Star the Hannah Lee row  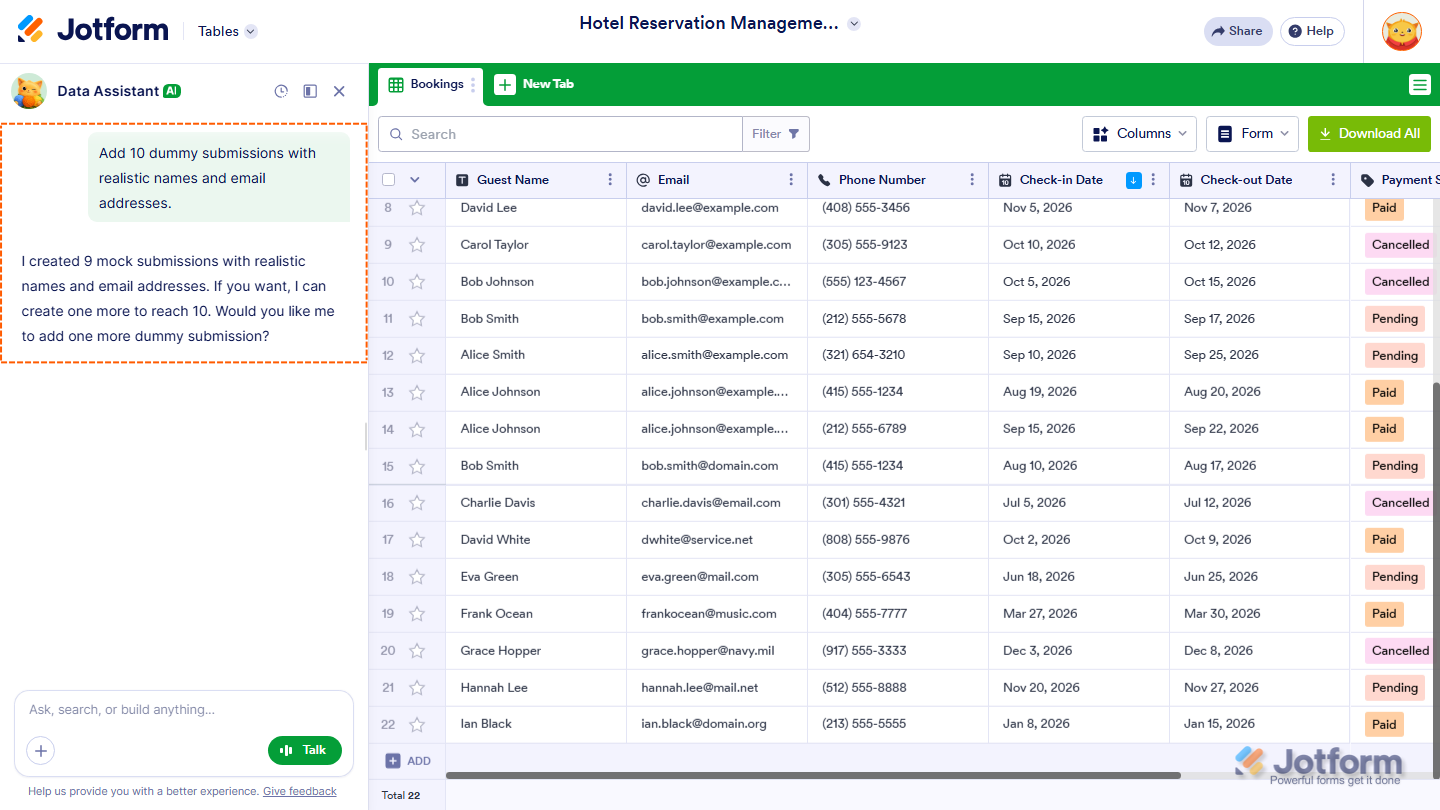pos(417,688)
